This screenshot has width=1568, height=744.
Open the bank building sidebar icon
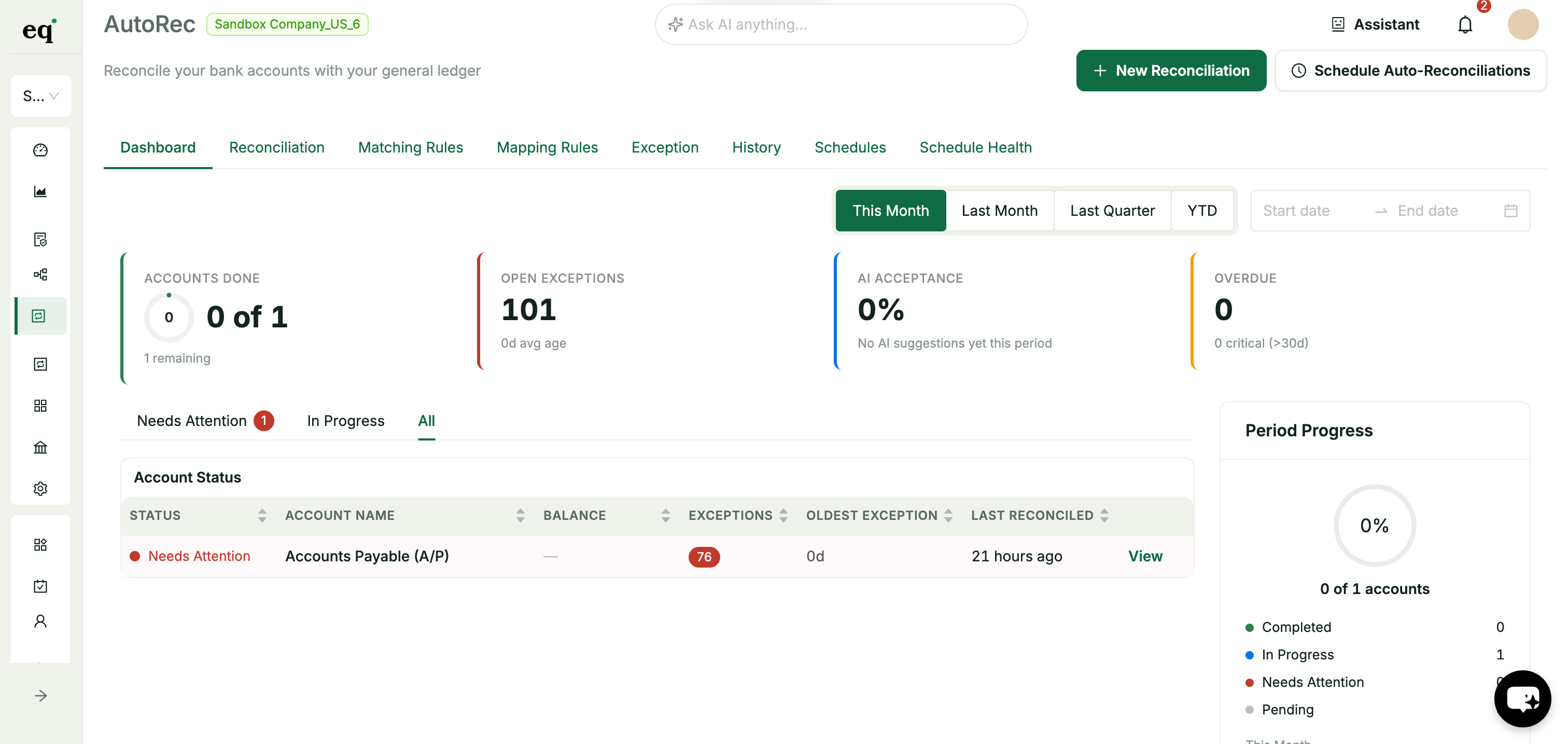40,448
